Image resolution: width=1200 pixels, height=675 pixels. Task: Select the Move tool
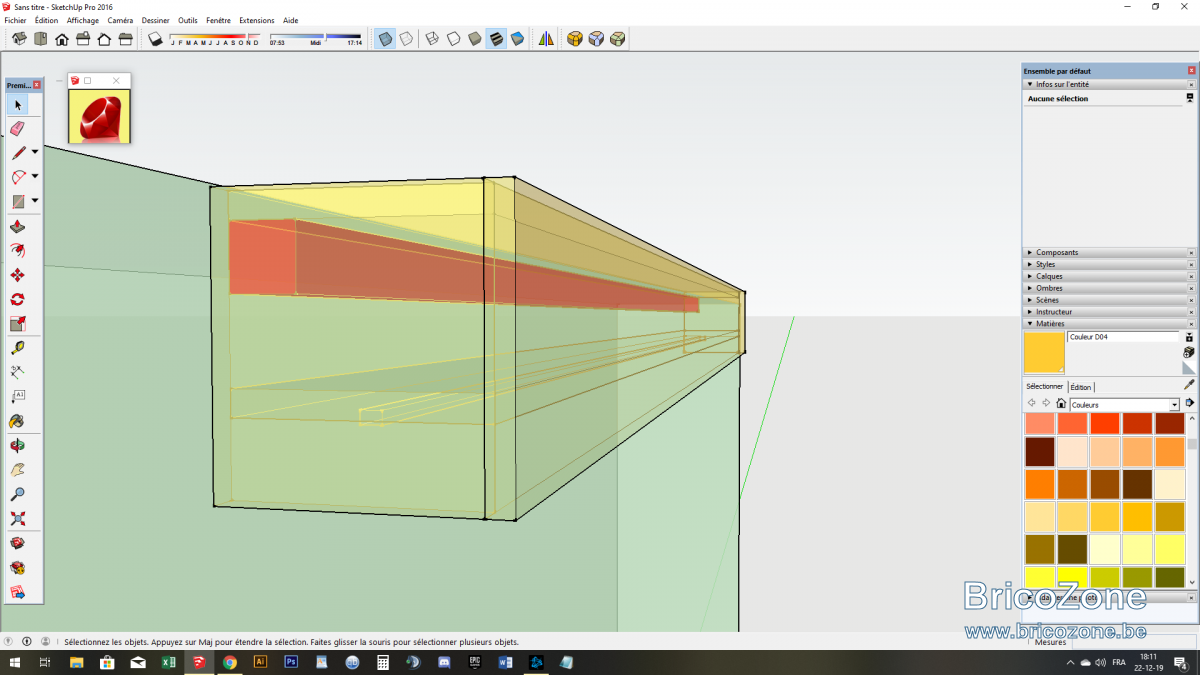pos(18,275)
